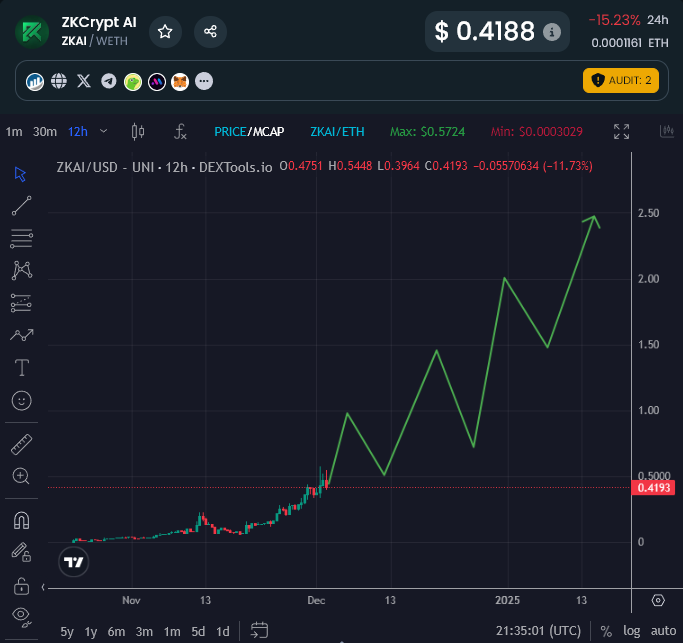Select the pattern drawing tool
683x643 pixels.
(x=22, y=271)
